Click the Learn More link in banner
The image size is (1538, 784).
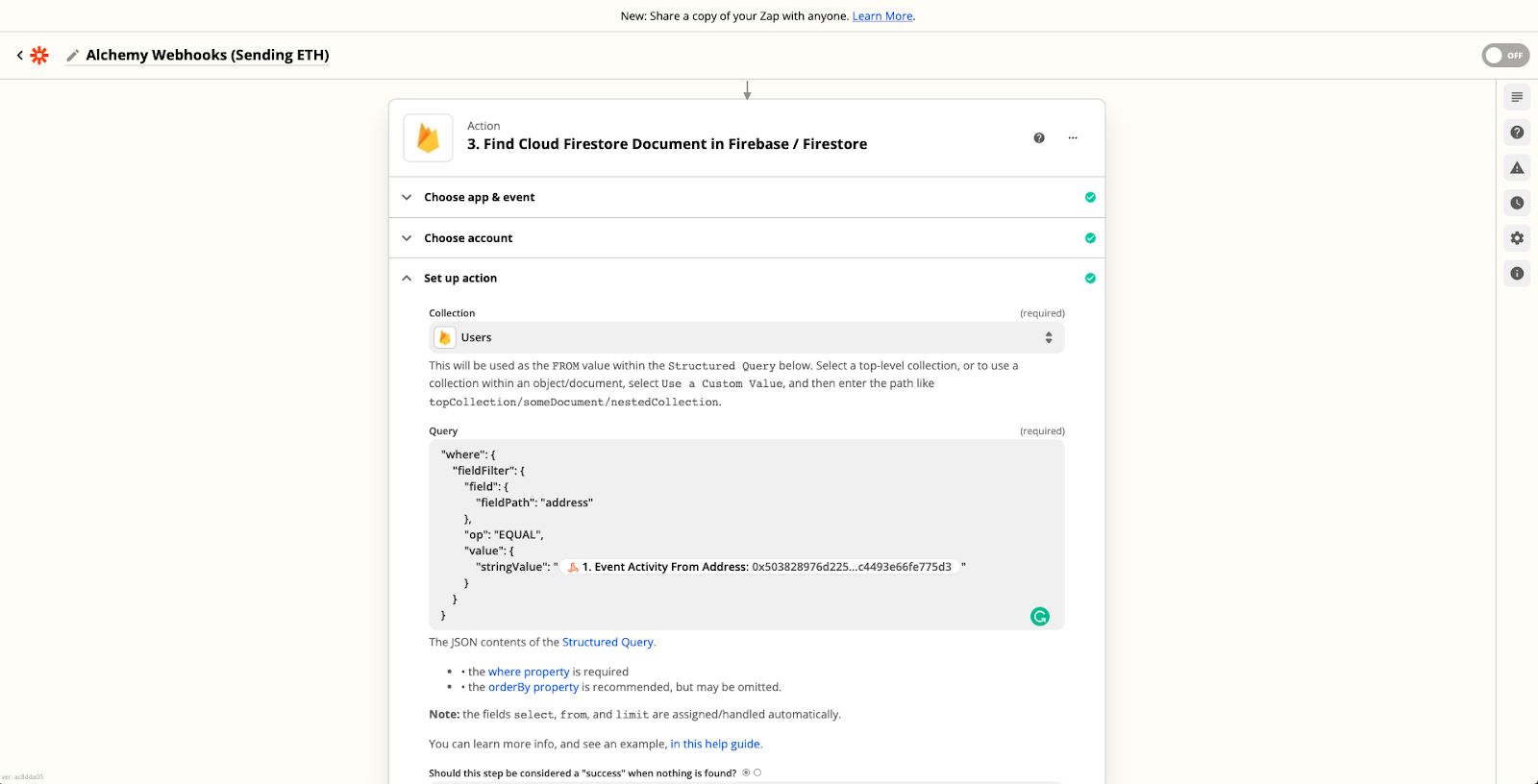point(881,16)
